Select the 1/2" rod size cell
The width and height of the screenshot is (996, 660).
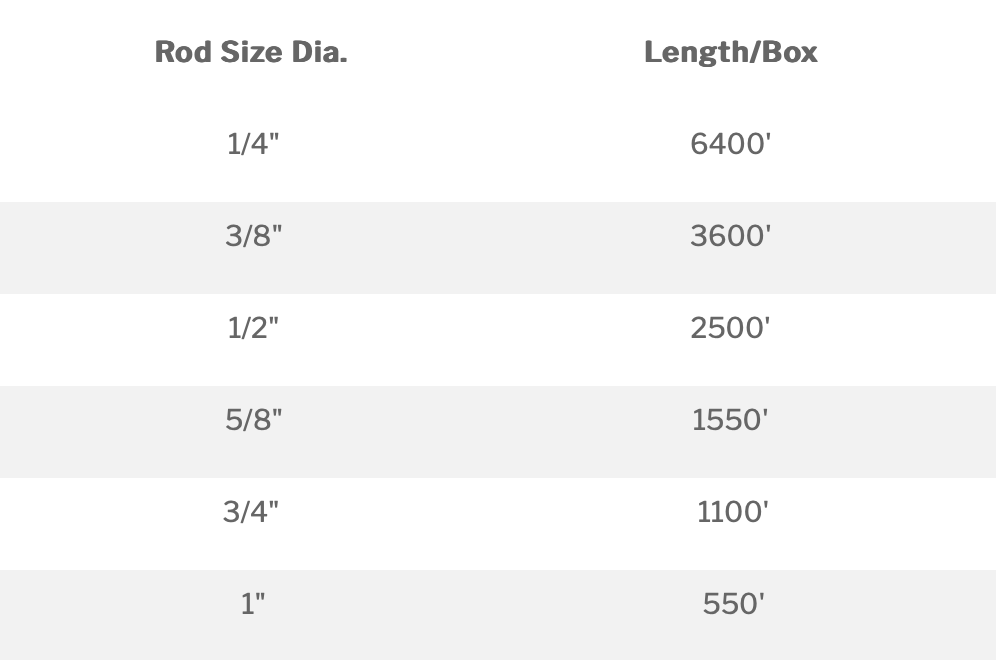point(252,328)
